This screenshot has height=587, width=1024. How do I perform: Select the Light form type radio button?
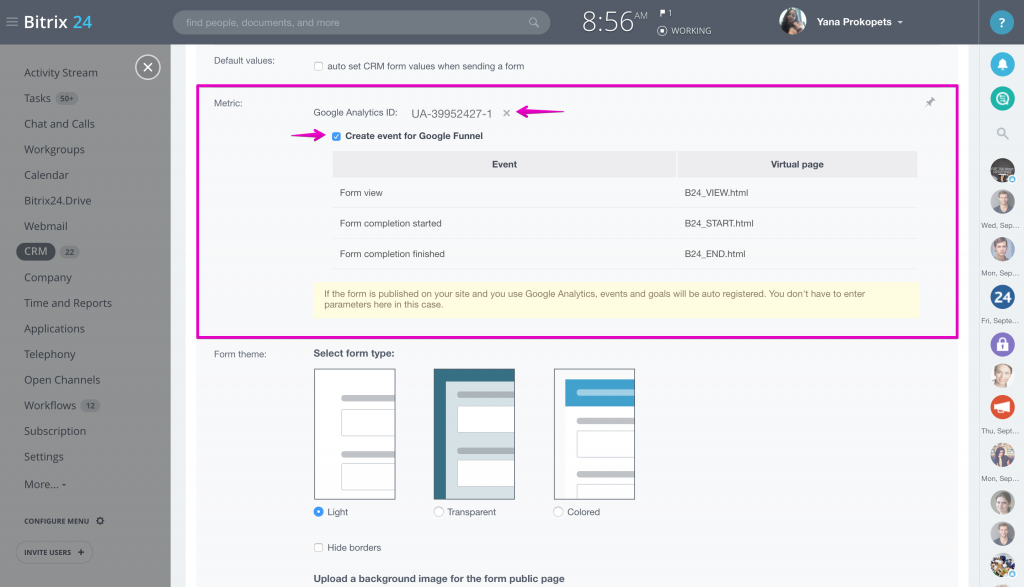[x=318, y=512]
